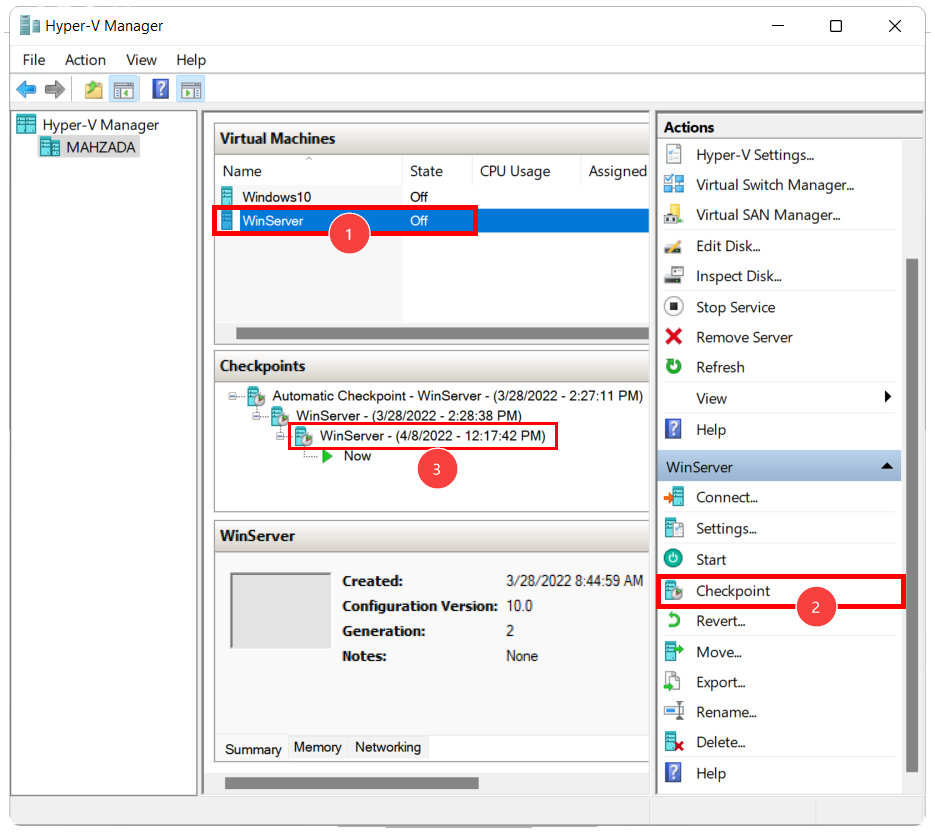Select Automatic Checkpoint - WinServer entry
The height and width of the screenshot is (834, 935).
click(x=457, y=396)
